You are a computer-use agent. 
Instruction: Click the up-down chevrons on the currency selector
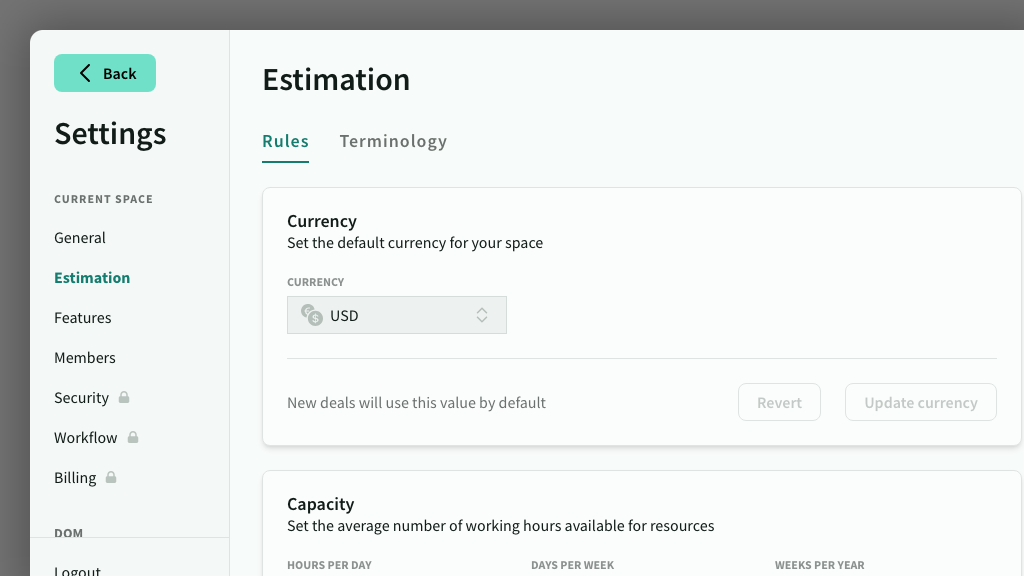pos(481,315)
